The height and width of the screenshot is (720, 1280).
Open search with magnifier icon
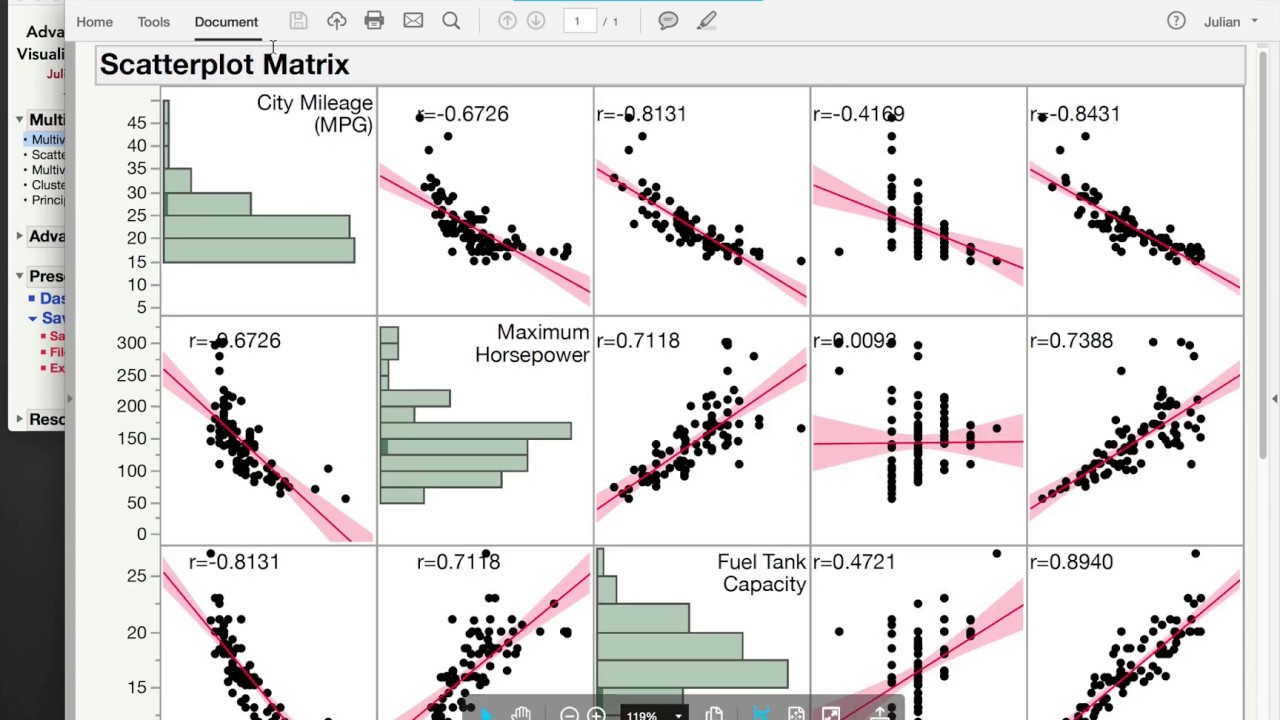click(x=451, y=20)
